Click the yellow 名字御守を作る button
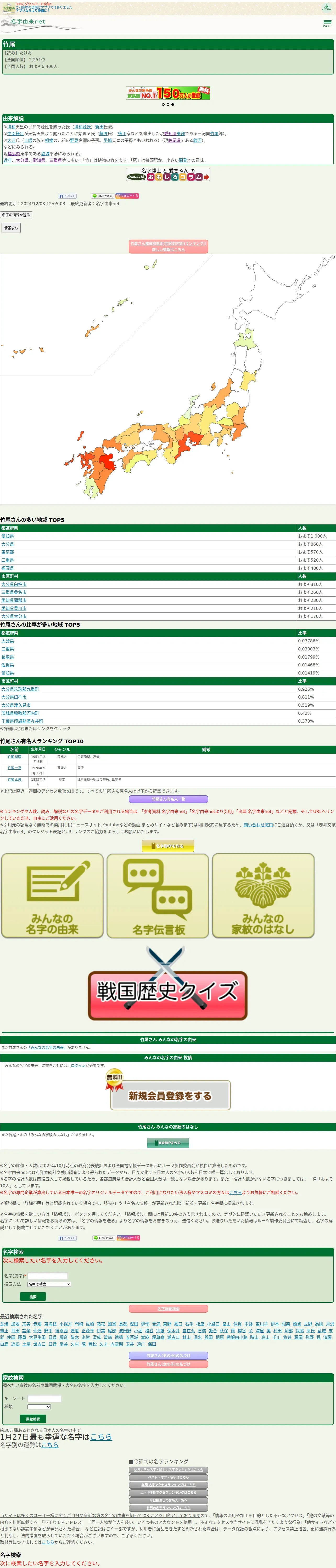Image resolution: width=336 pixels, height=1568 pixels. pos(168,846)
